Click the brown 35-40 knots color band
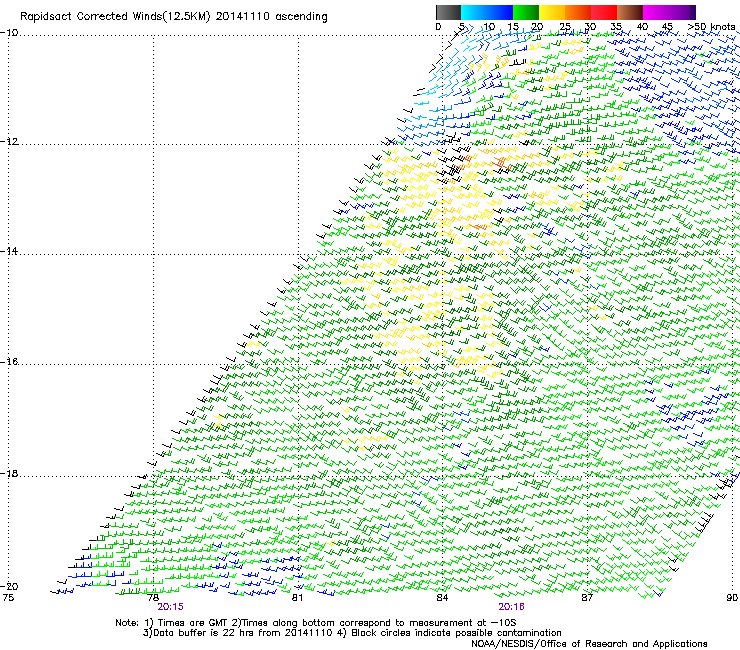Screen dimensions: 740x650 click(x=630, y=12)
